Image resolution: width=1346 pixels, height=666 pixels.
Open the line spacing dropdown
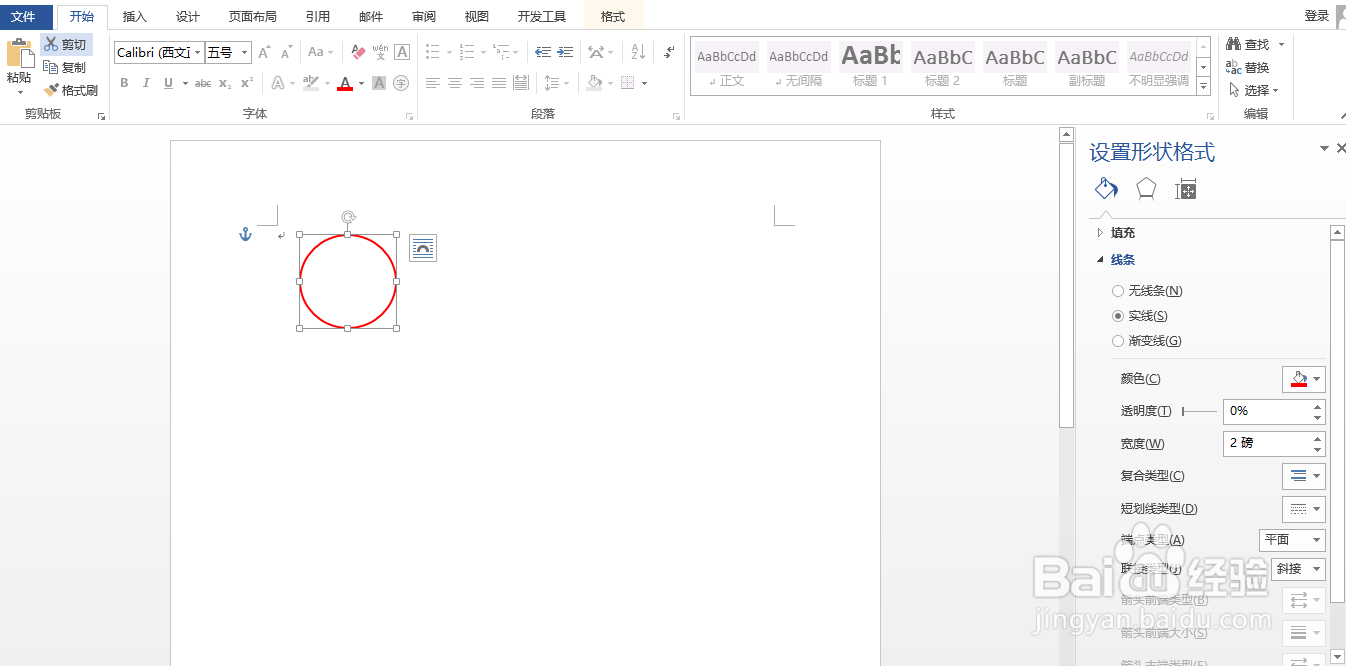(x=556, y=83)
